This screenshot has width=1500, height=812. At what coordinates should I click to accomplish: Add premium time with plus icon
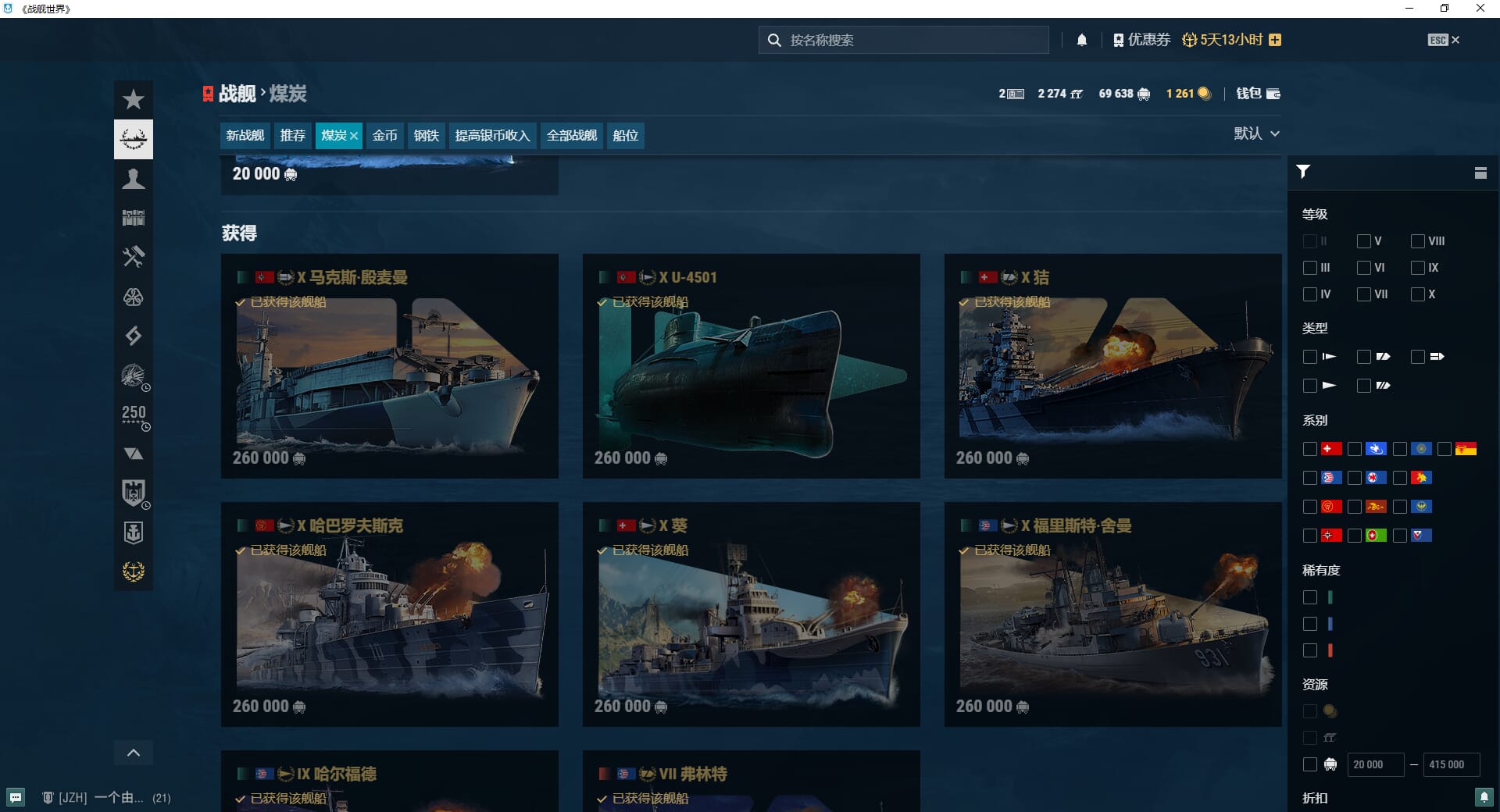pyautogui.click(x=1275, y=40)
